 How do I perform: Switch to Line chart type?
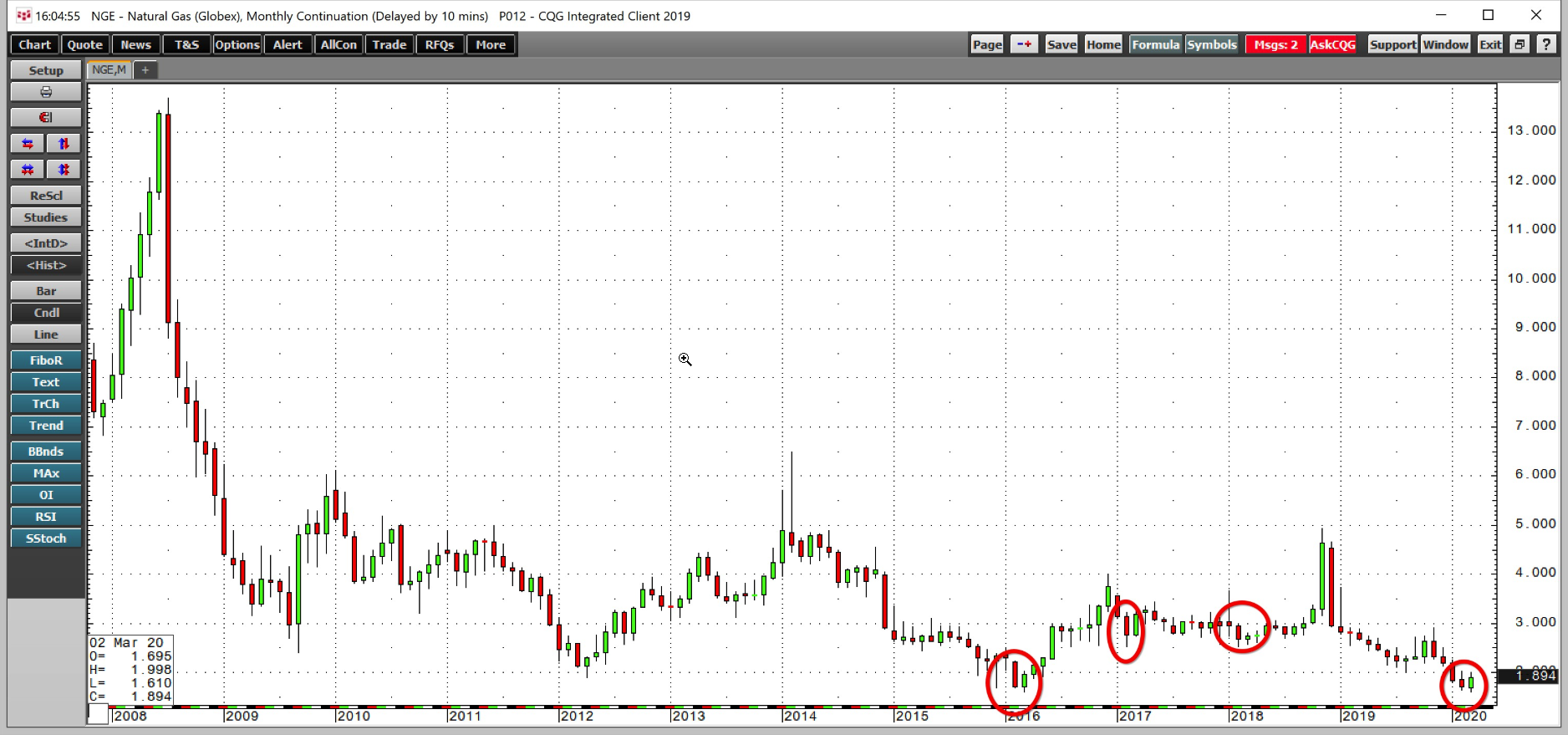pyautogui.click(x=46, y=334)
